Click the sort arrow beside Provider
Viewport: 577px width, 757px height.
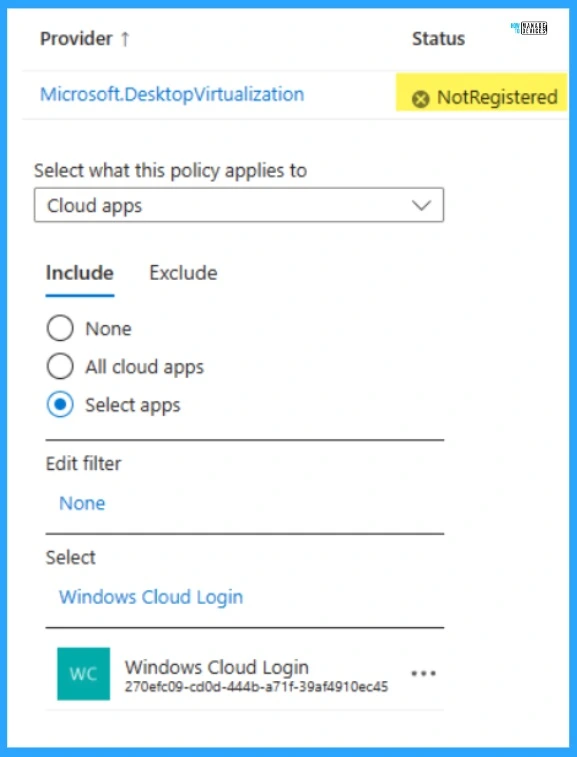(125, 39)
